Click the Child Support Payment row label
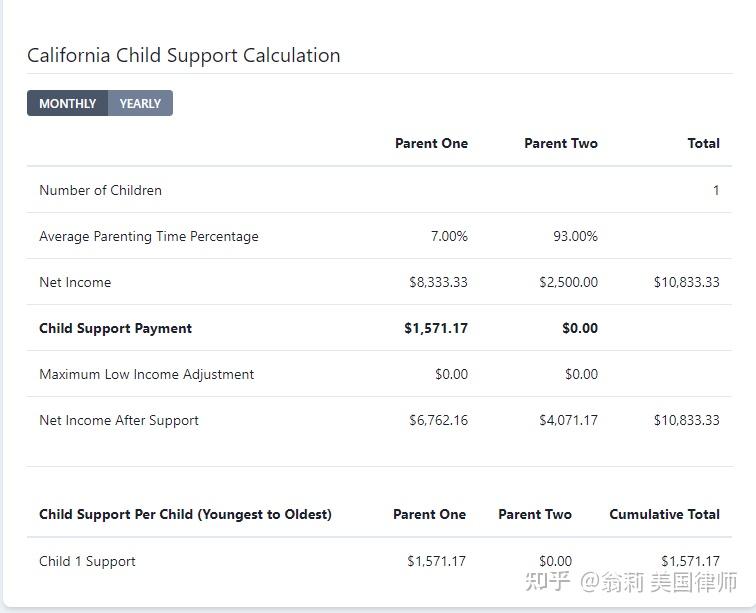This screenshot has width=756, height=613. (x=115, y=328)
